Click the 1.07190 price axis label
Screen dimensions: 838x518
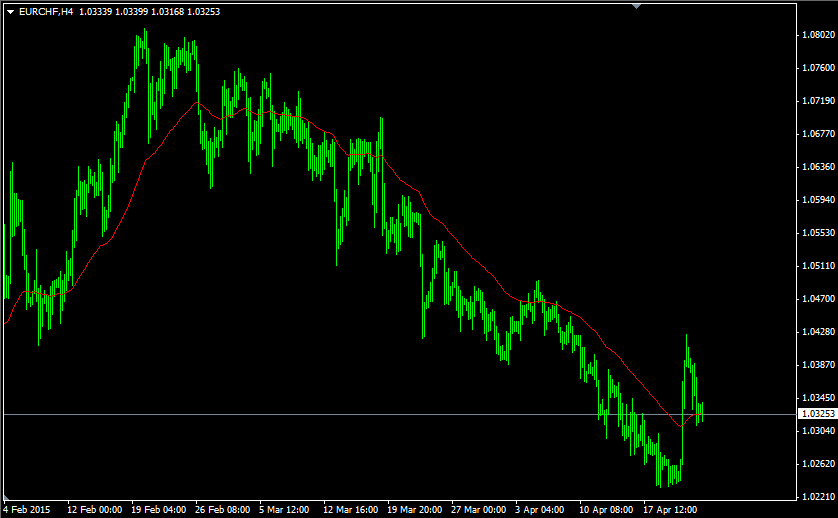click(818, 100)
